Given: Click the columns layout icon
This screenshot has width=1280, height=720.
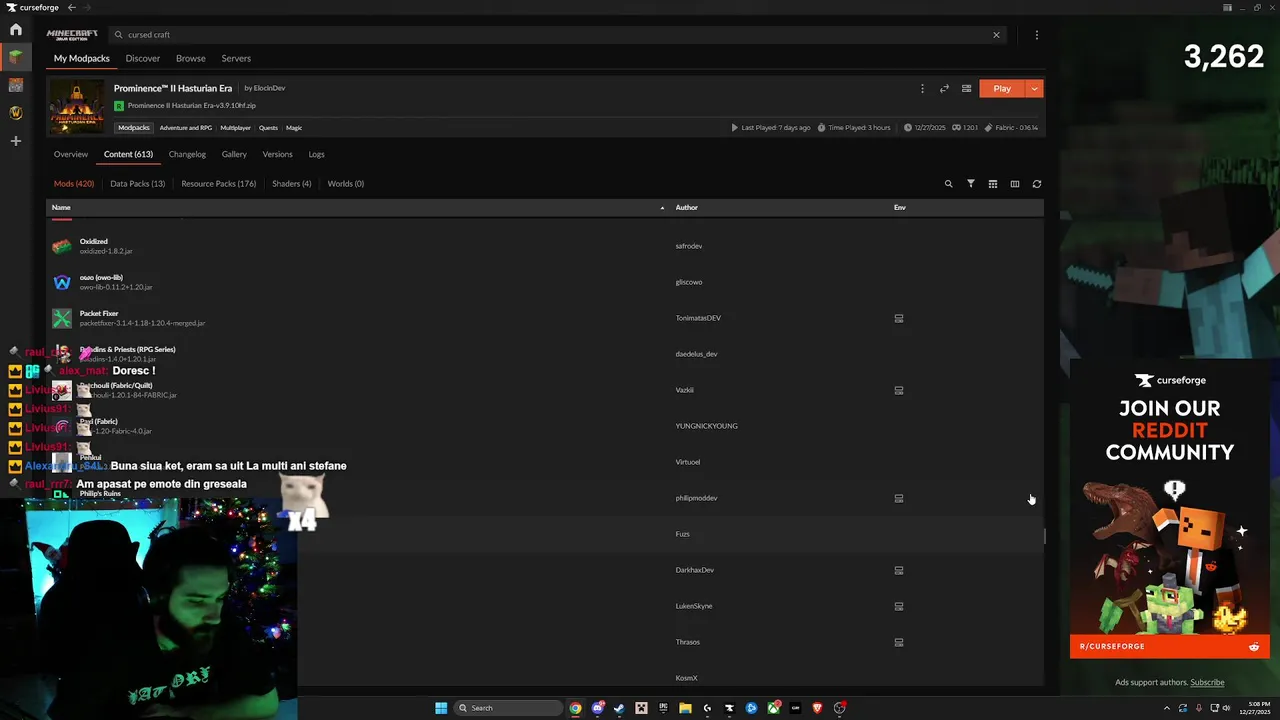Looking at the screenshot, I should tap(1015, 184).
